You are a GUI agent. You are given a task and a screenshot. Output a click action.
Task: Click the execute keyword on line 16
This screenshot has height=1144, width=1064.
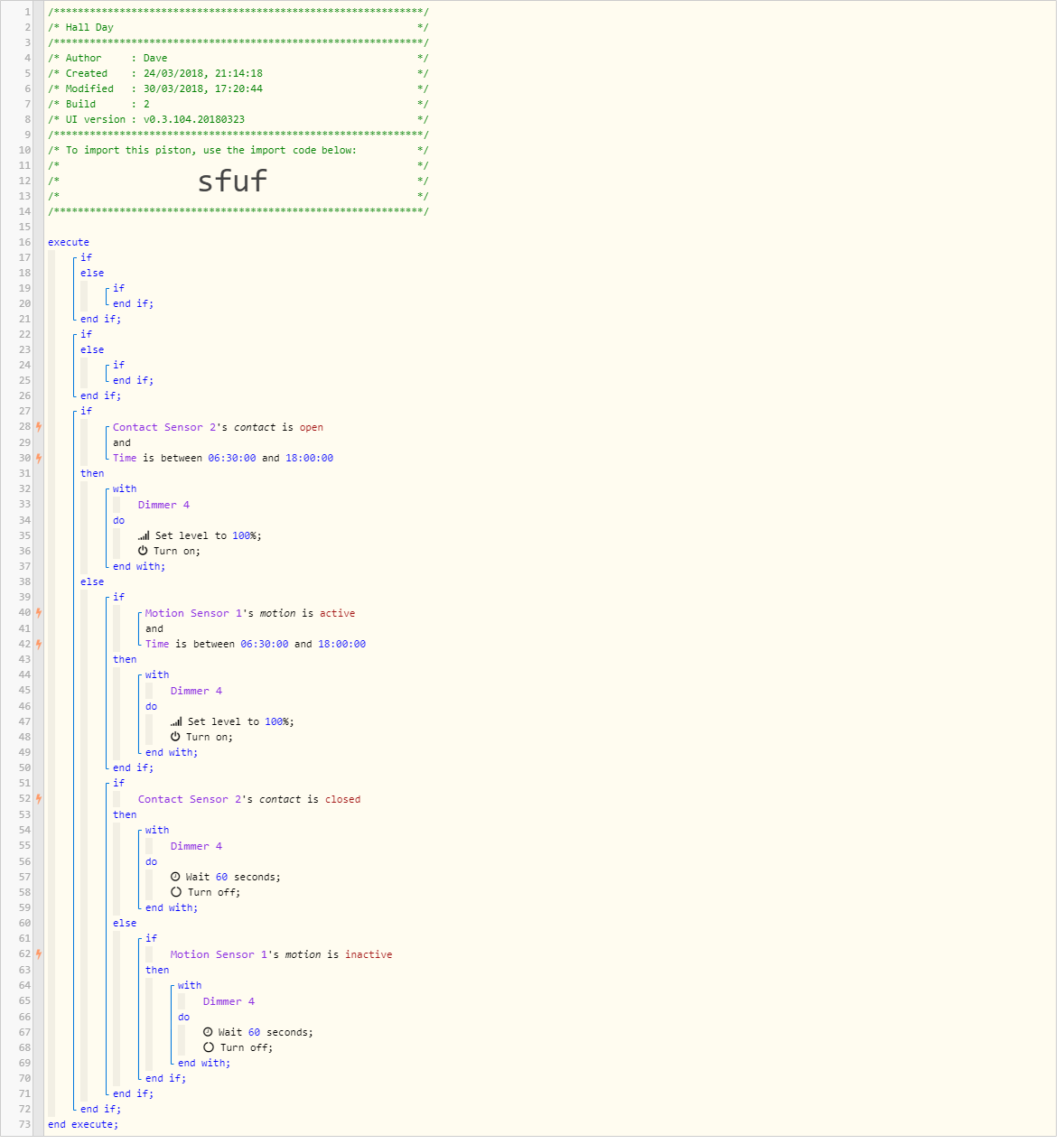69,242
